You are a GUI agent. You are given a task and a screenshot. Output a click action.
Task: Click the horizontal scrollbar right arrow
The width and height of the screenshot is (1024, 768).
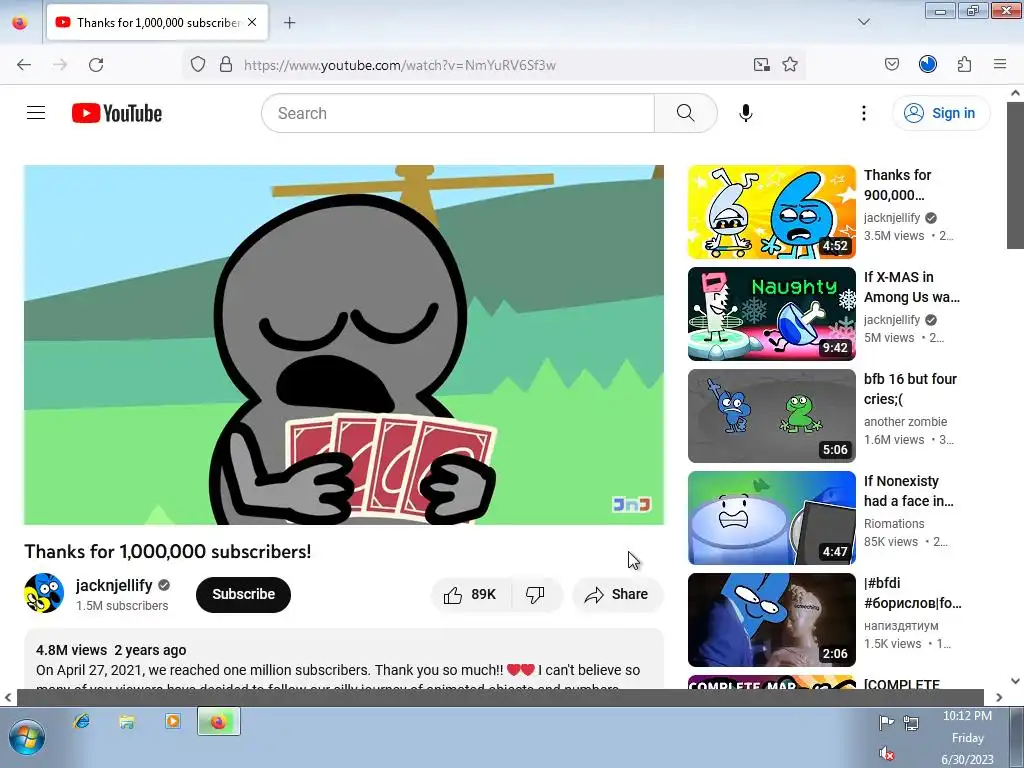[999, 697]
